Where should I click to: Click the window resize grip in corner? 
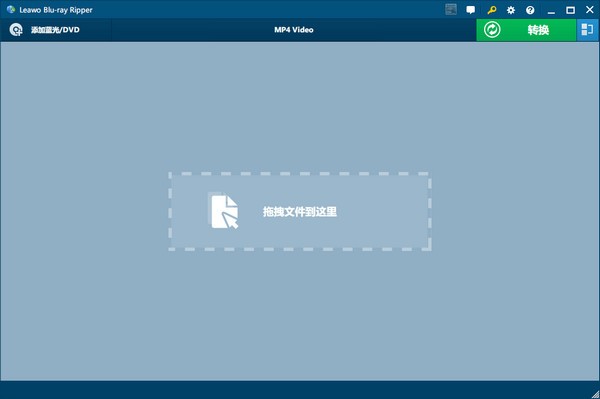(x=595, y=394)
